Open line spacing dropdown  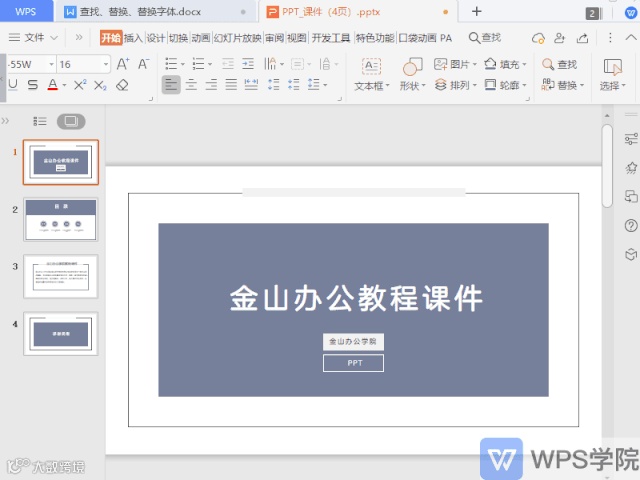(317, 85)
